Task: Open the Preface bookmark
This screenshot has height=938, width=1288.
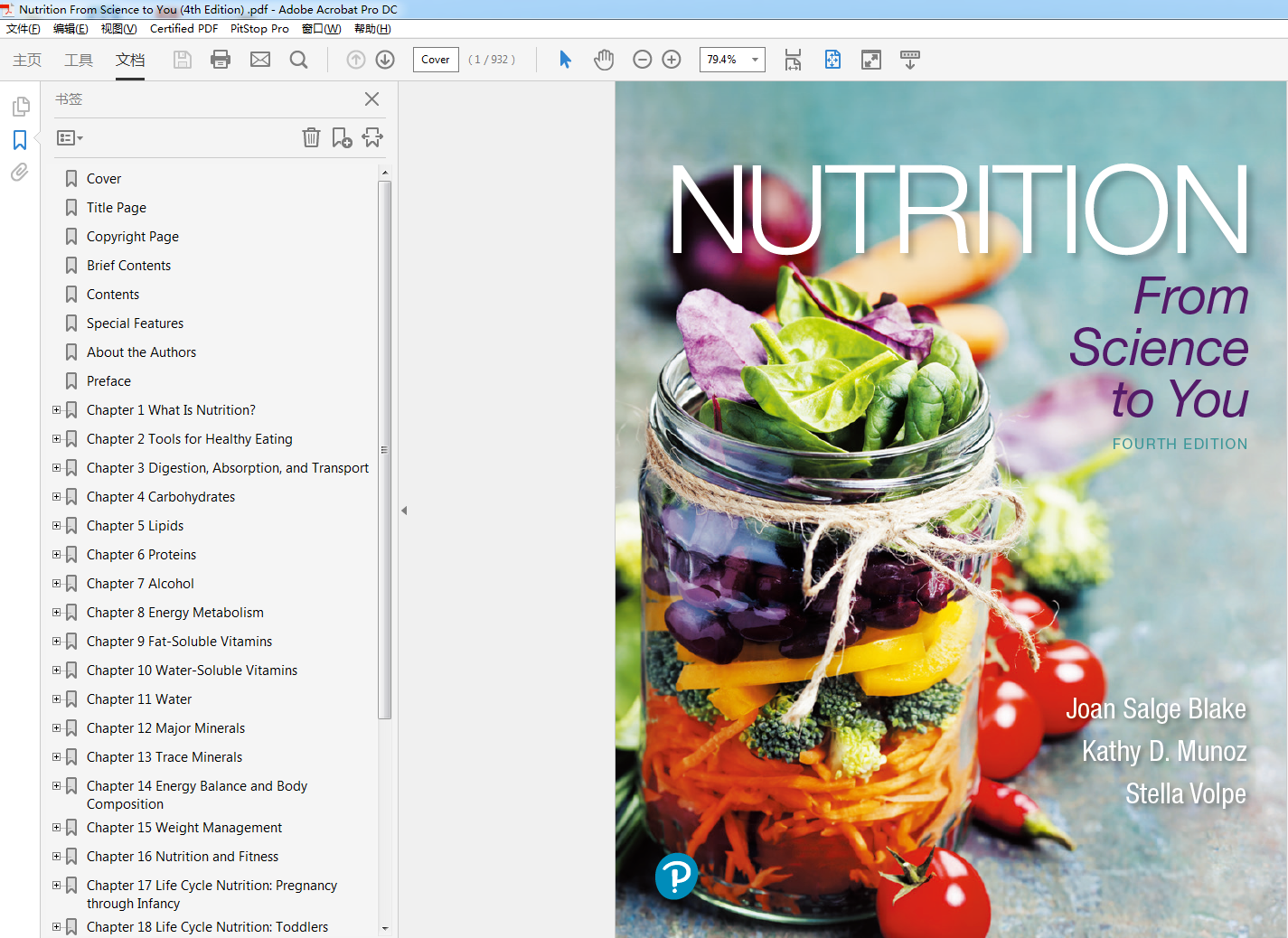Action: point(108,381)
